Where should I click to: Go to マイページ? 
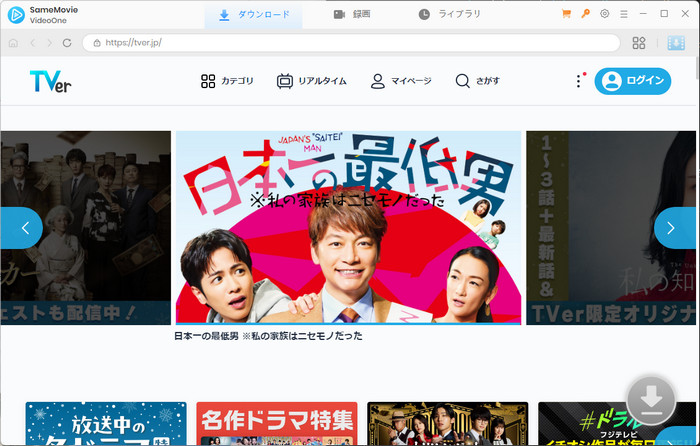401,81
